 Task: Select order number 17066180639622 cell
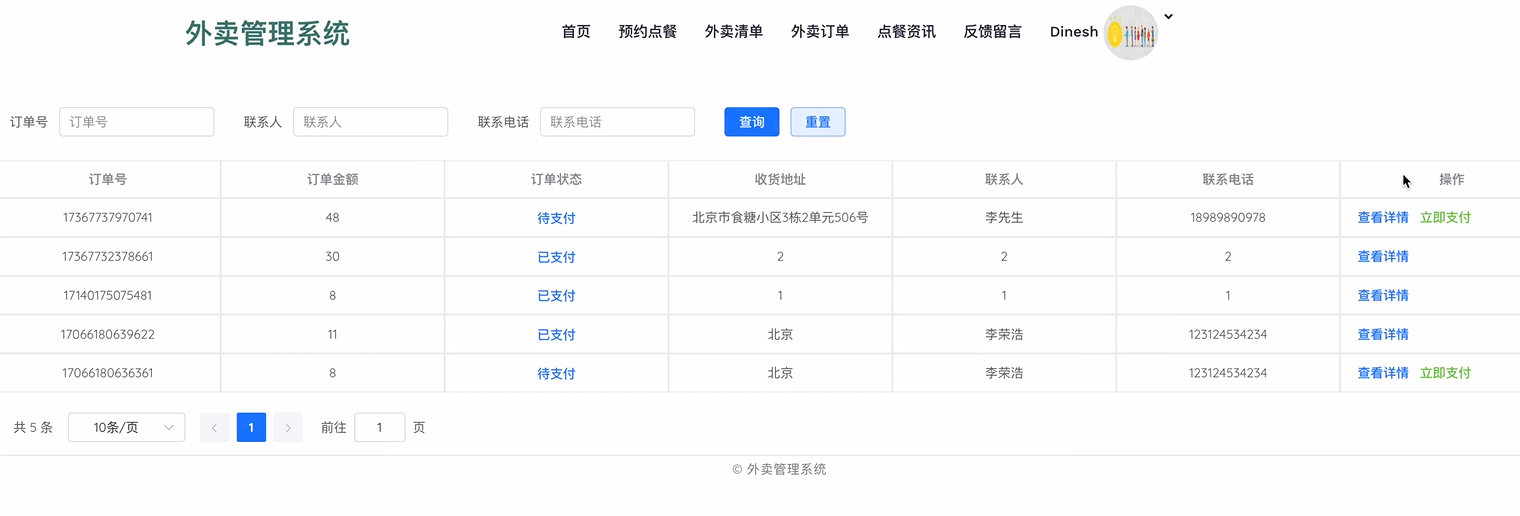coord(108,335)
